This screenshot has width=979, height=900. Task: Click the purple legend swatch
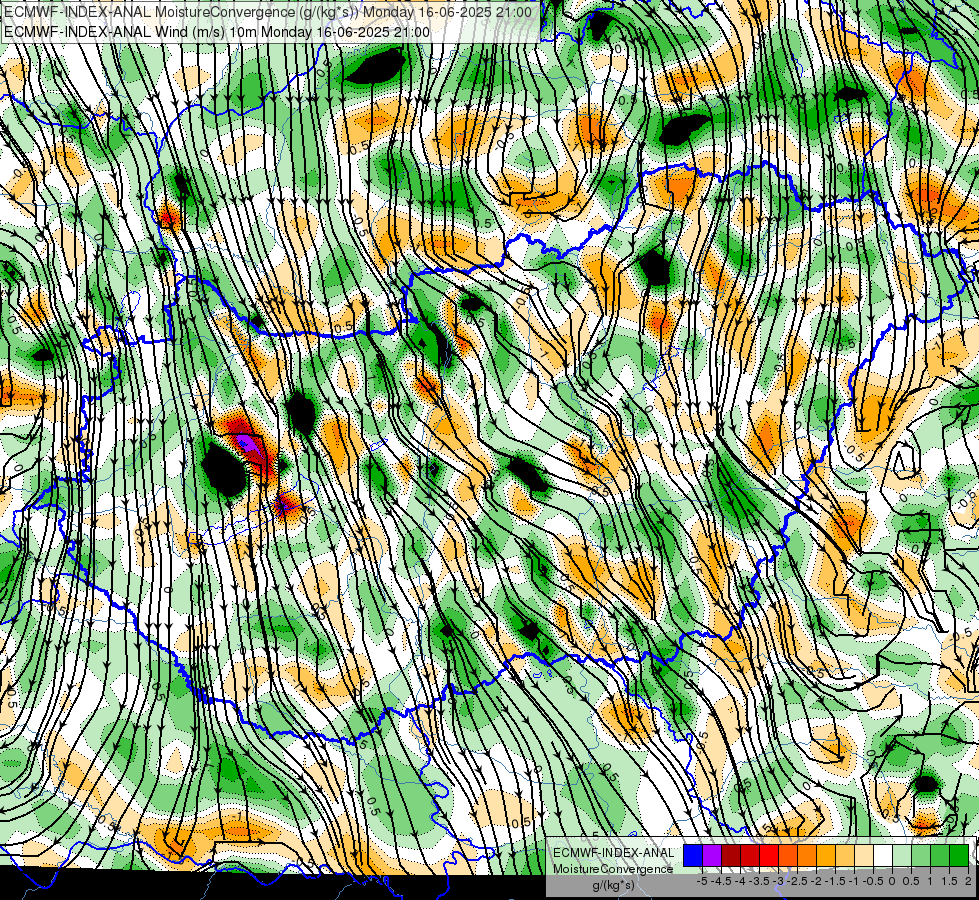pos(712,856)
